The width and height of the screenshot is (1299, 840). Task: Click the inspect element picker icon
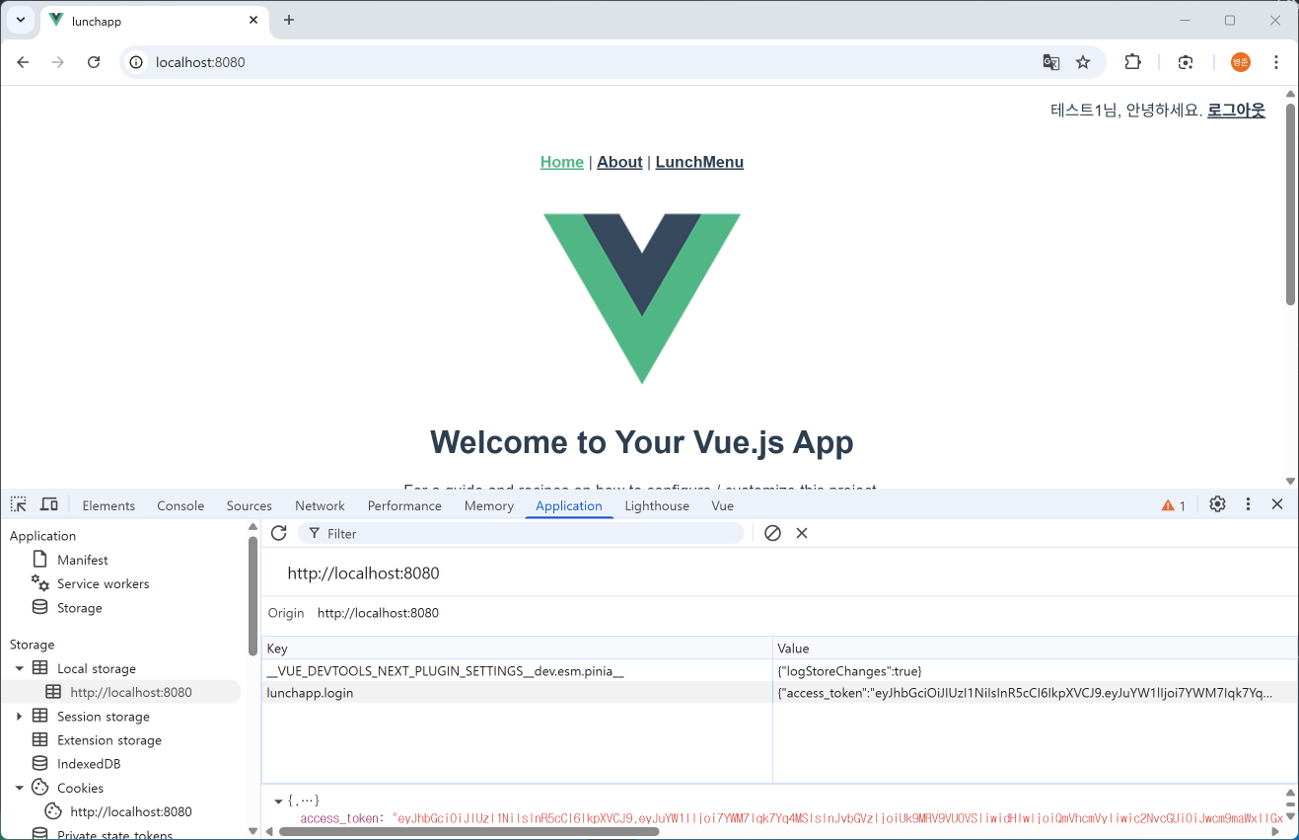19,505
